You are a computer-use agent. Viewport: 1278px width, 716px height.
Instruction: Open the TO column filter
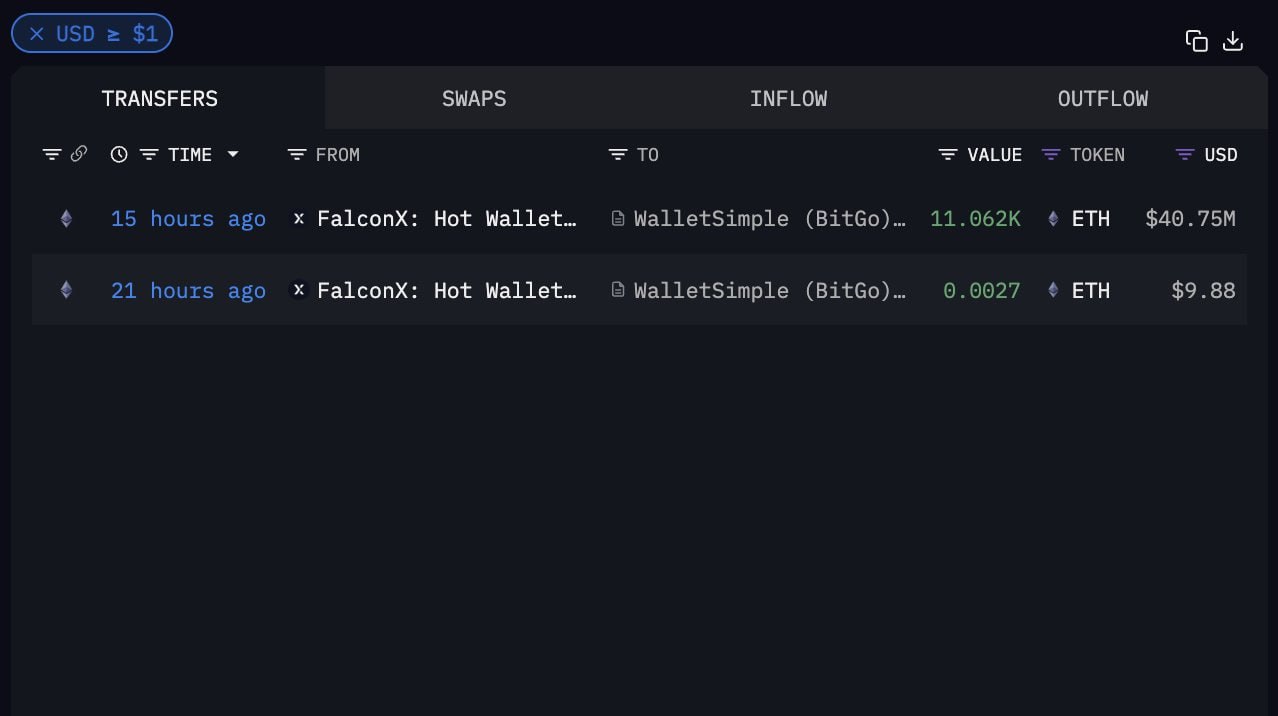(x=618, y=154)
